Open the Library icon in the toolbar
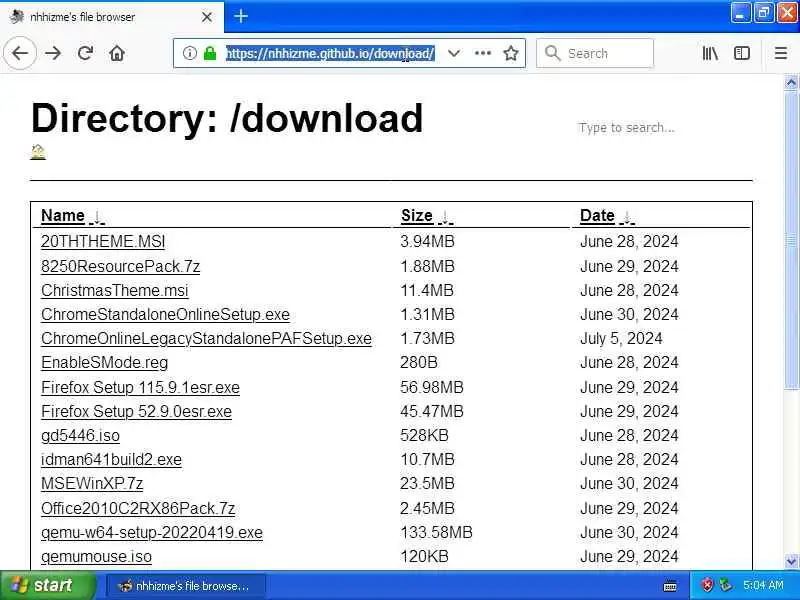The width and height of the screenshot is (800, 600). [710, 53]
